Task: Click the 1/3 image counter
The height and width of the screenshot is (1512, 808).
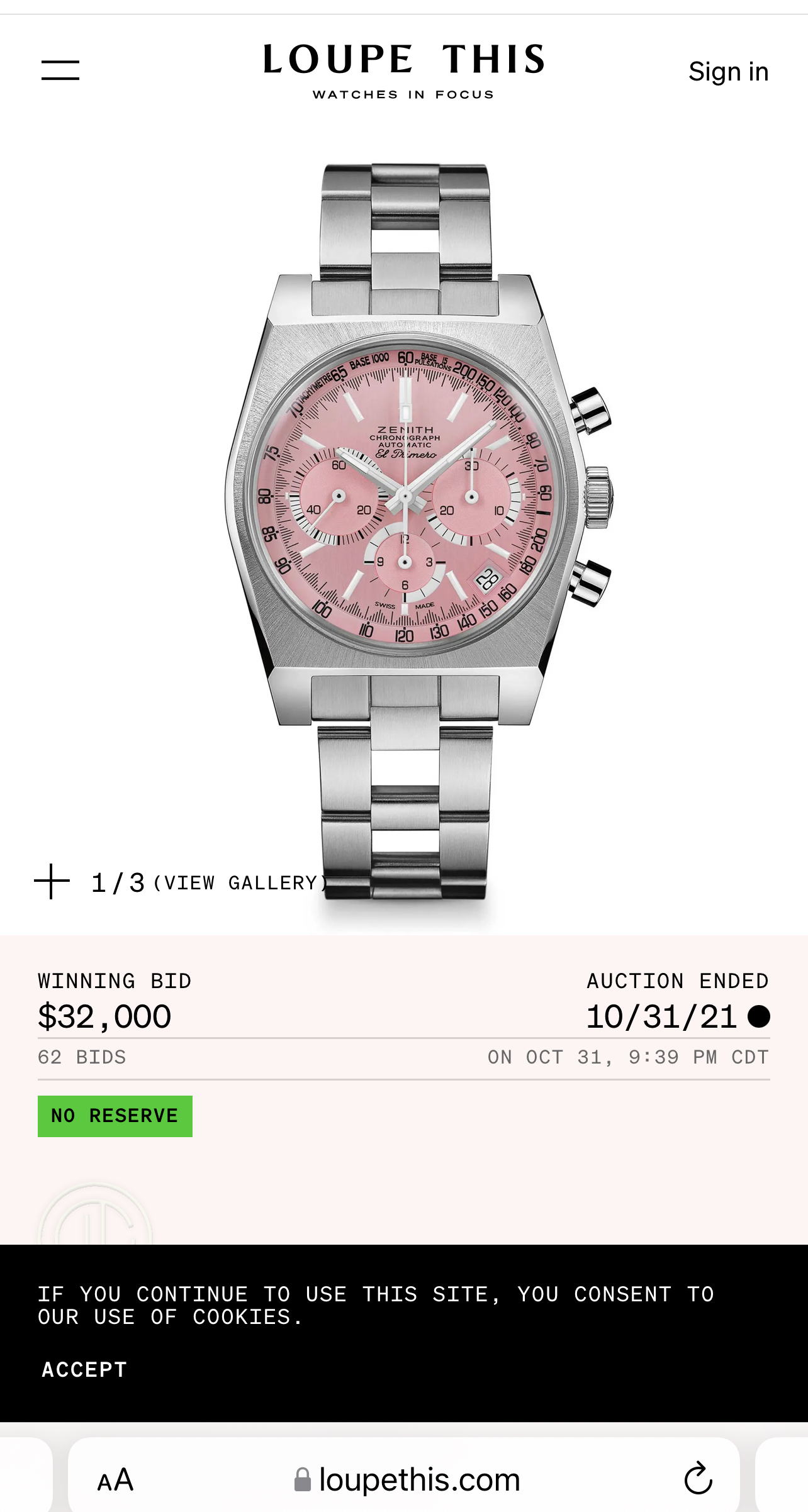Action: point(118,883)
